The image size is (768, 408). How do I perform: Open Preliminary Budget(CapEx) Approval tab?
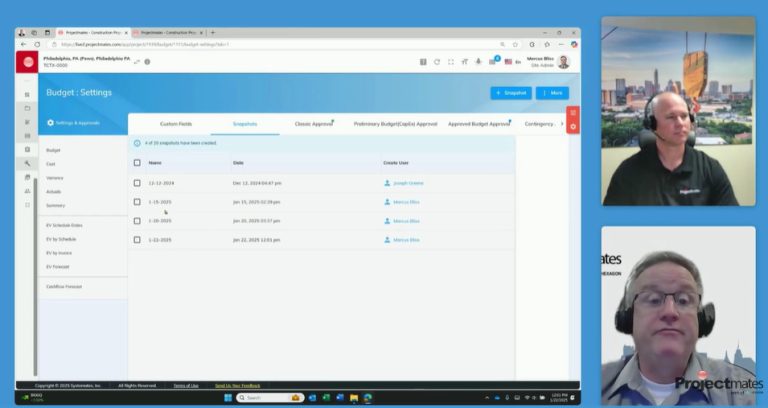point(395,124)
